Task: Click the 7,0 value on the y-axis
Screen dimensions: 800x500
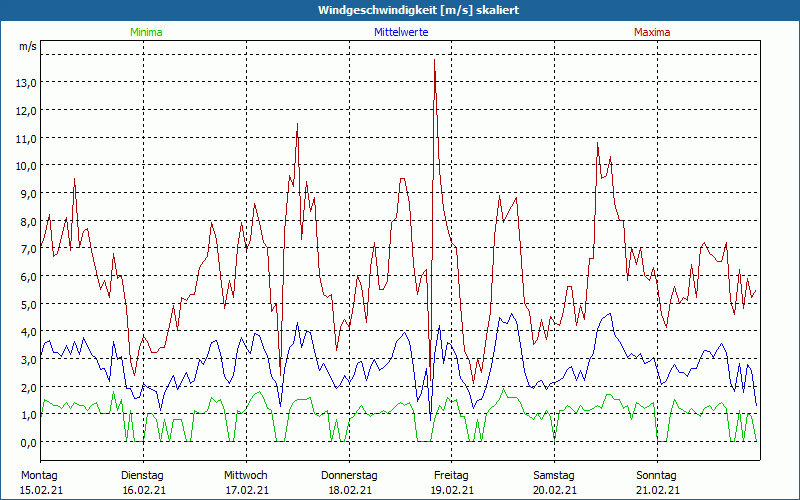Action: pos(27,248)
